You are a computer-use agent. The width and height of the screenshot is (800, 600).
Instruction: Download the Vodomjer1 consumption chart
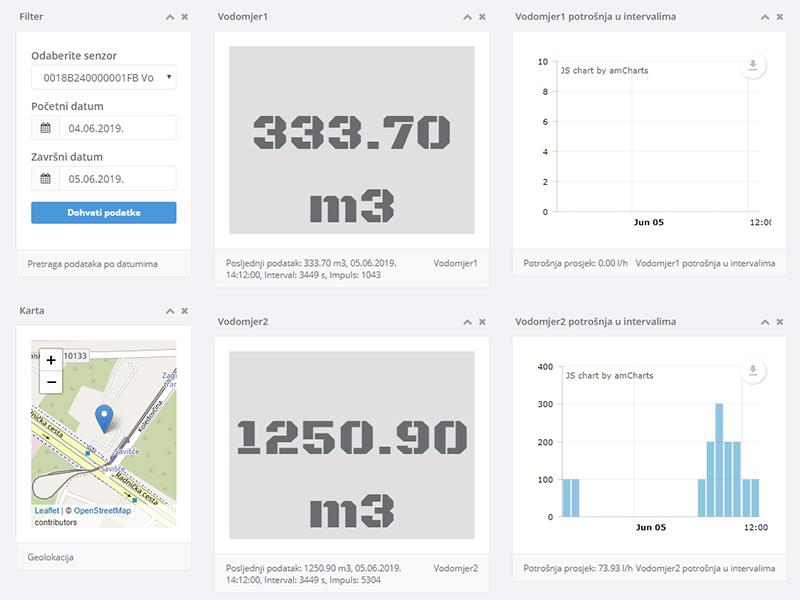753,66
